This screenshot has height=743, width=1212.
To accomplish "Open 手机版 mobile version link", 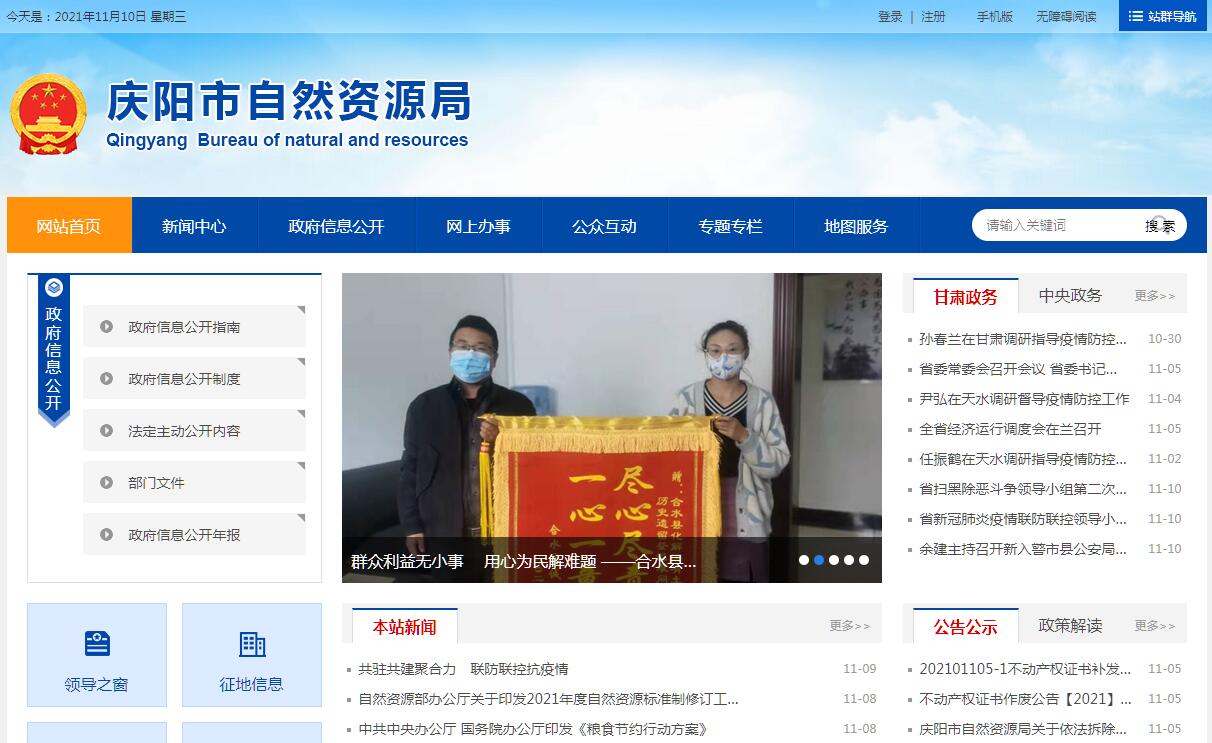I will 995,16.
